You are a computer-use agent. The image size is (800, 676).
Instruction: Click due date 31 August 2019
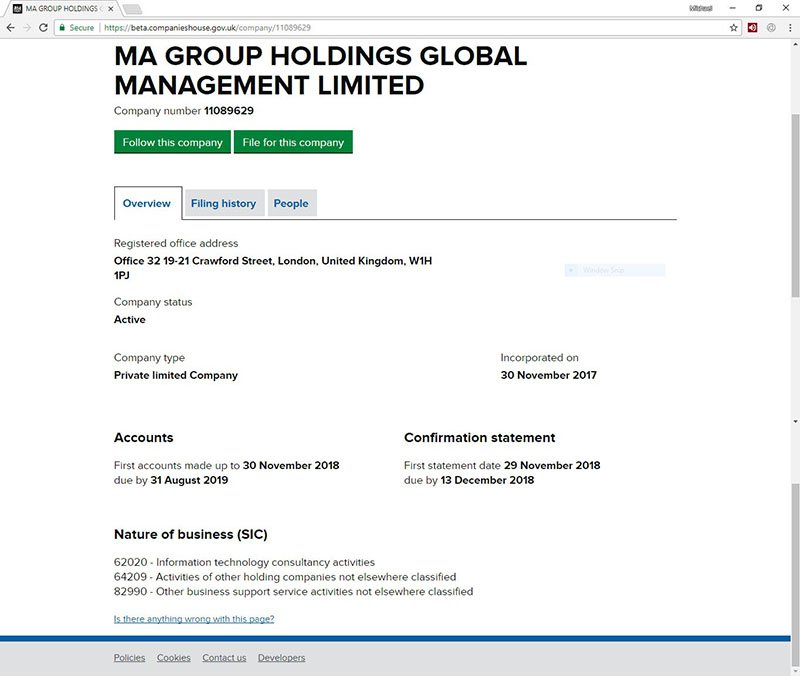coord(189,480)
